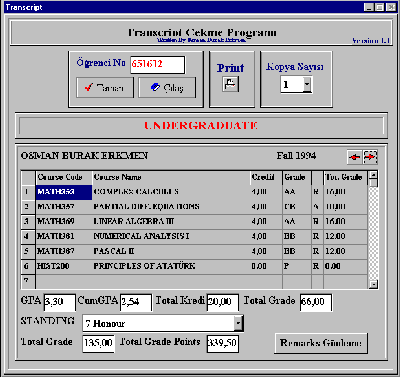The image size is (400, 377).
Task: Click the CumGPA value field
Action: [136, 302]
